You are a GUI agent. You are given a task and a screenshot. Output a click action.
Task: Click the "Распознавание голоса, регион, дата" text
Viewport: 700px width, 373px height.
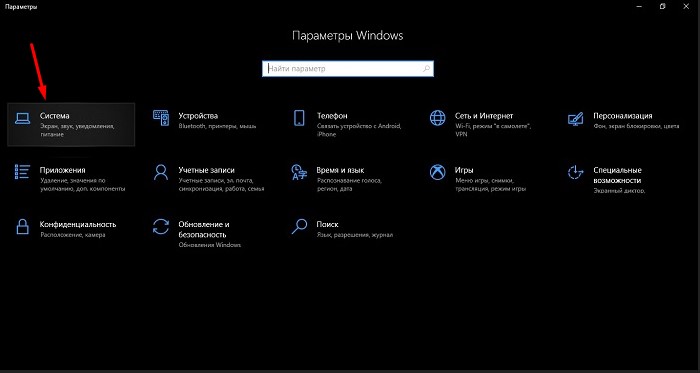[x=349, y=185]
